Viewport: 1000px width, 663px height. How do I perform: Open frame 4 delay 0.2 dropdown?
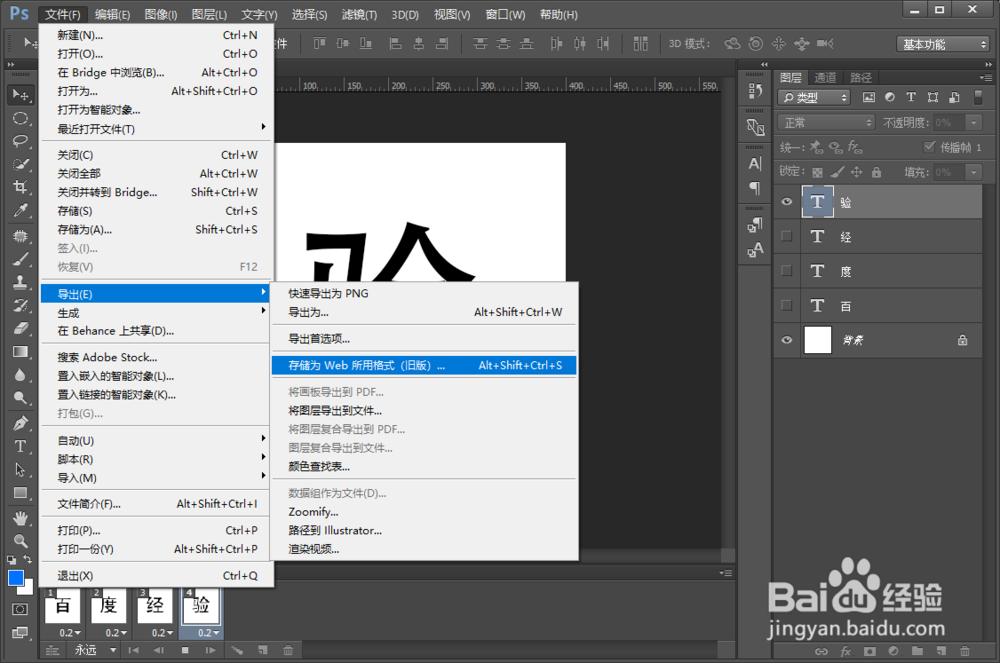coord(208,633)
